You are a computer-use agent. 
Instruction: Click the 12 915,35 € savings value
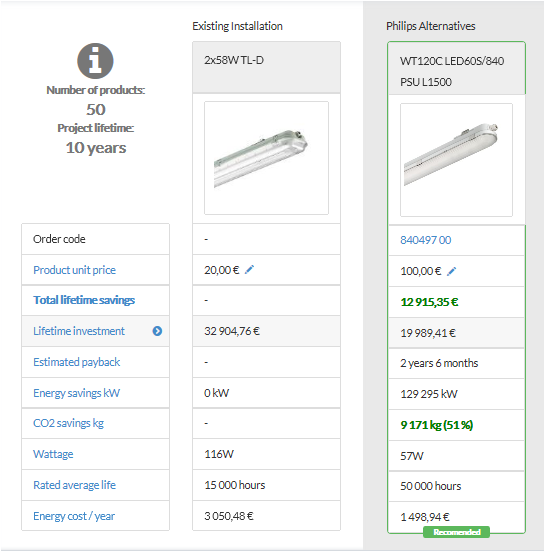429,302
